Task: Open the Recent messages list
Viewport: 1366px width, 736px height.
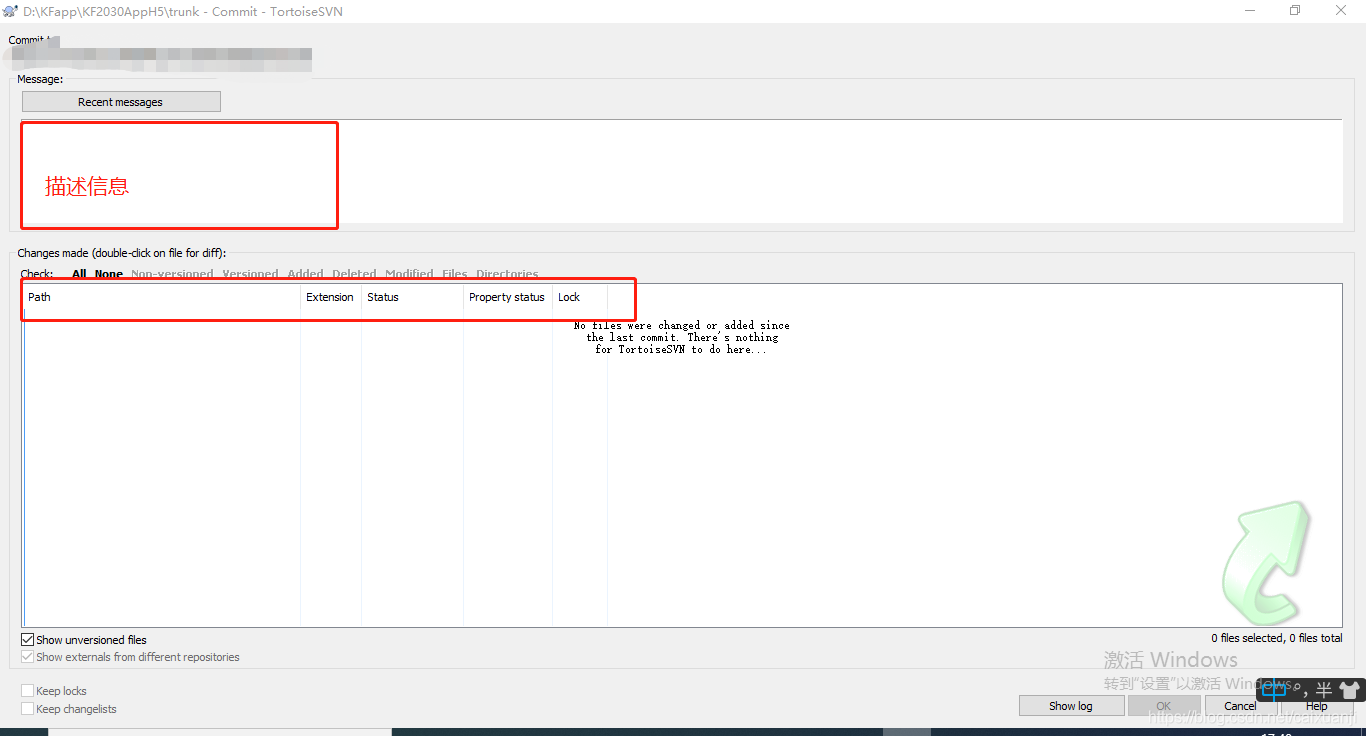Action: pyautogui.click(x=121, y=102)
